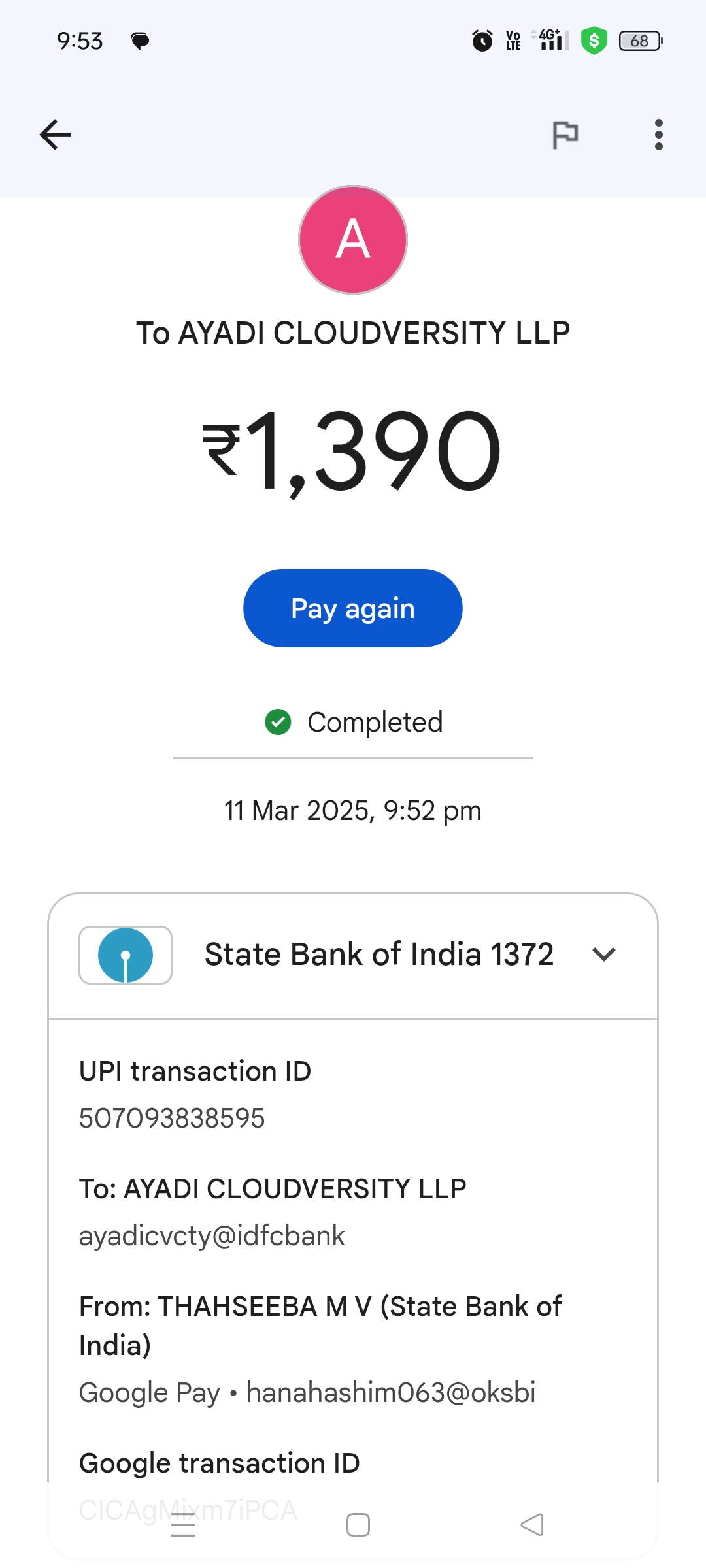Tap the State Bank of India logo
The height and width of the screenshot is (1568, 706).
tap(126, 955)
